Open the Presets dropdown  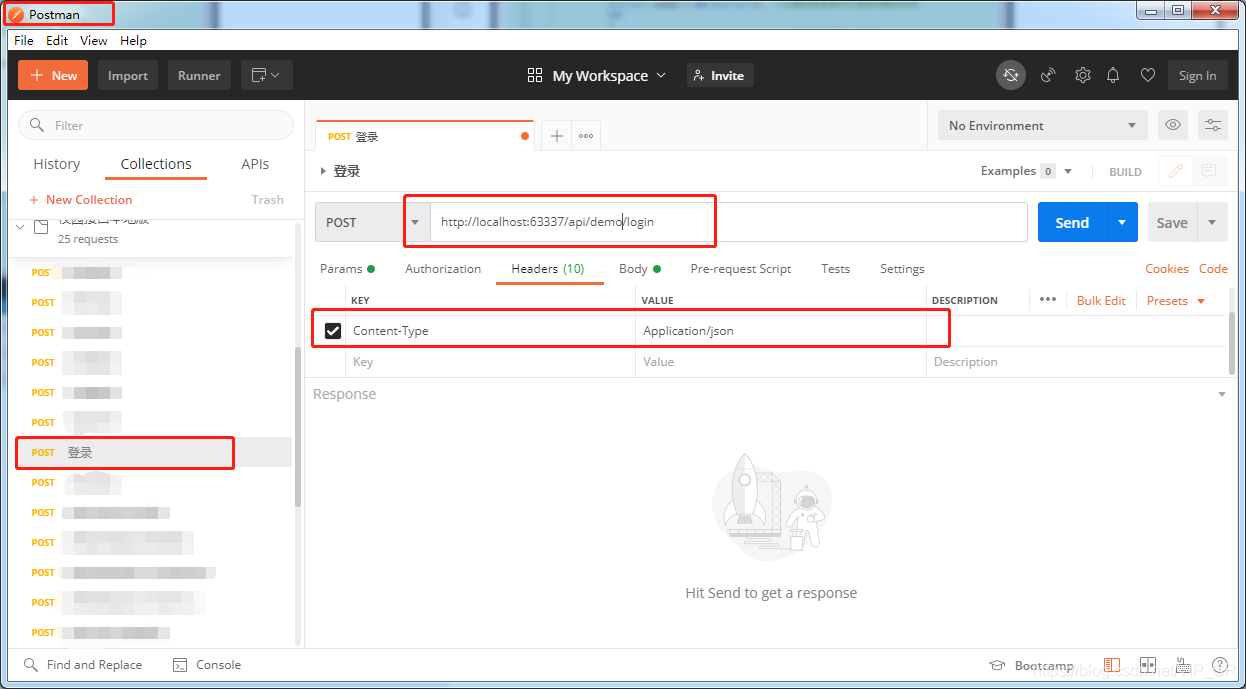1177,300
